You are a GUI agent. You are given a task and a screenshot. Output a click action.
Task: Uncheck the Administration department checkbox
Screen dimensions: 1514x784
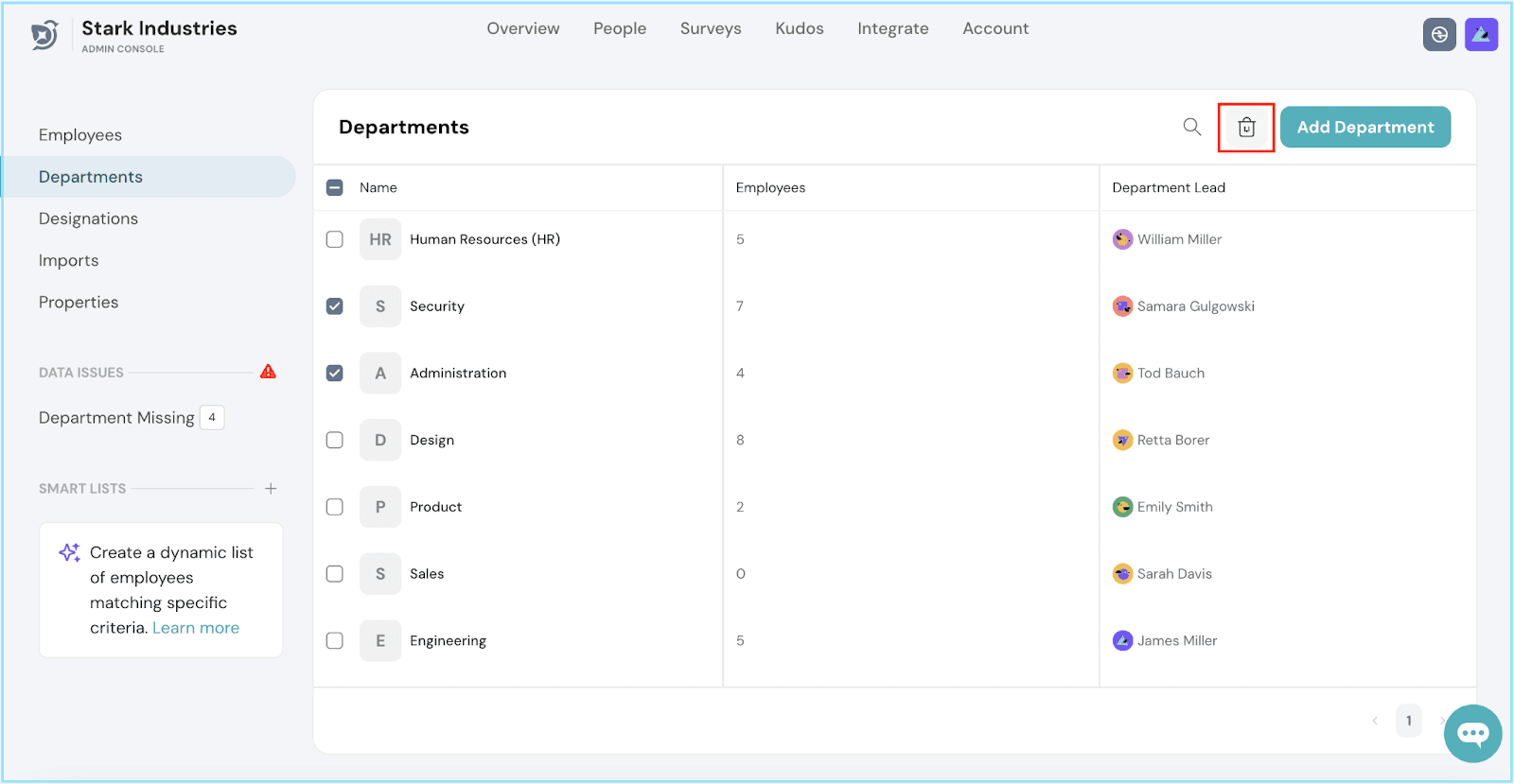tap(335, 374)
